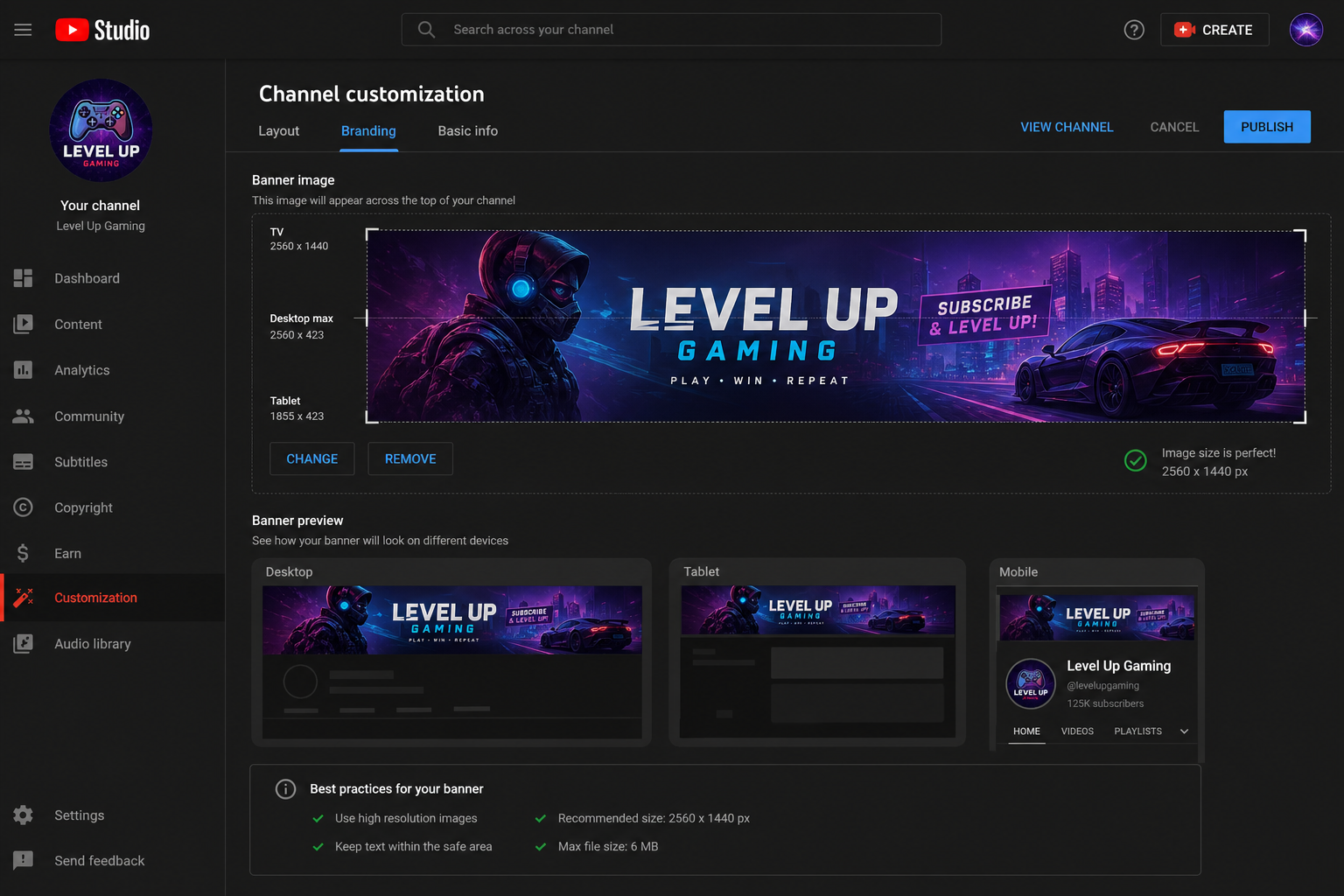Screen dimensions: 1344x896
Task: Click the search magnifier icon
Action: click(x=426, y=30)
